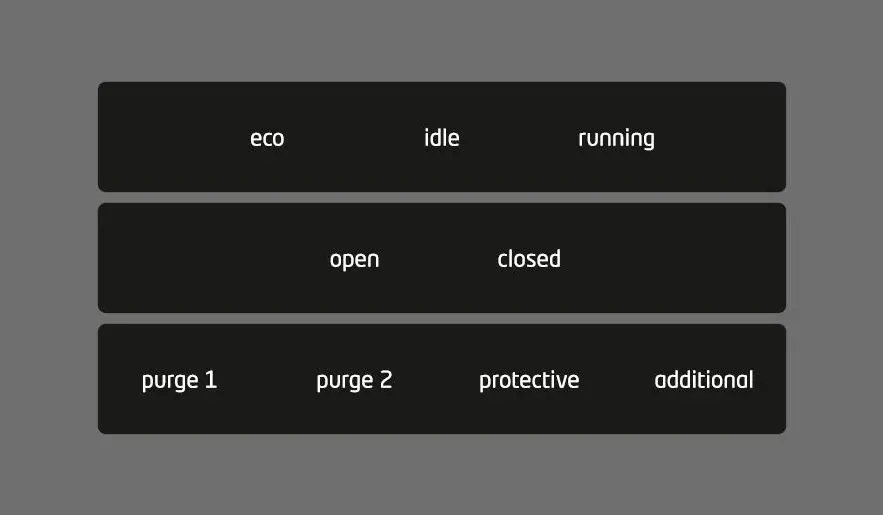Viewport: 883px width, 515px height.
Task: Select the purge 2 option
Action: pyautogui.click(x=354, y=380)
